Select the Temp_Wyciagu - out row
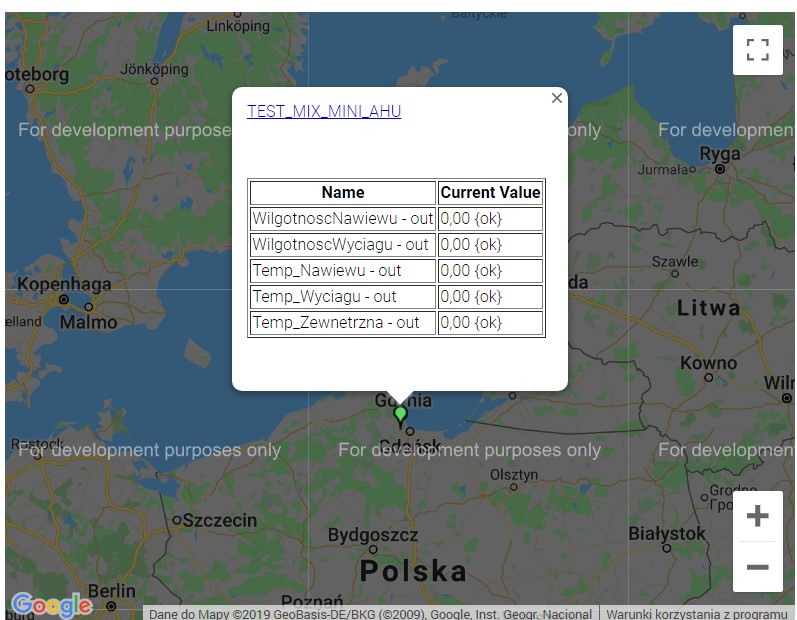797x620 pixels. [x=343, y=297]
